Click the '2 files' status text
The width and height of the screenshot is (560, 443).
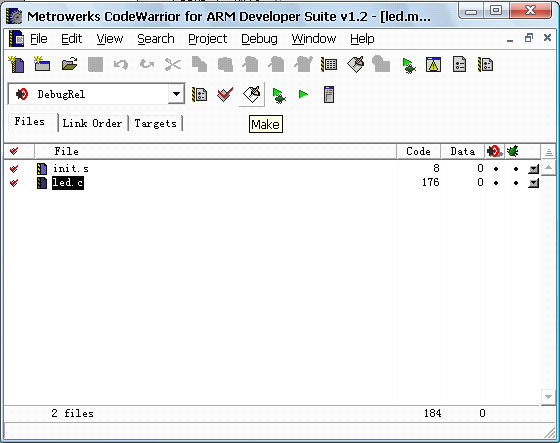tap(72, 413)
